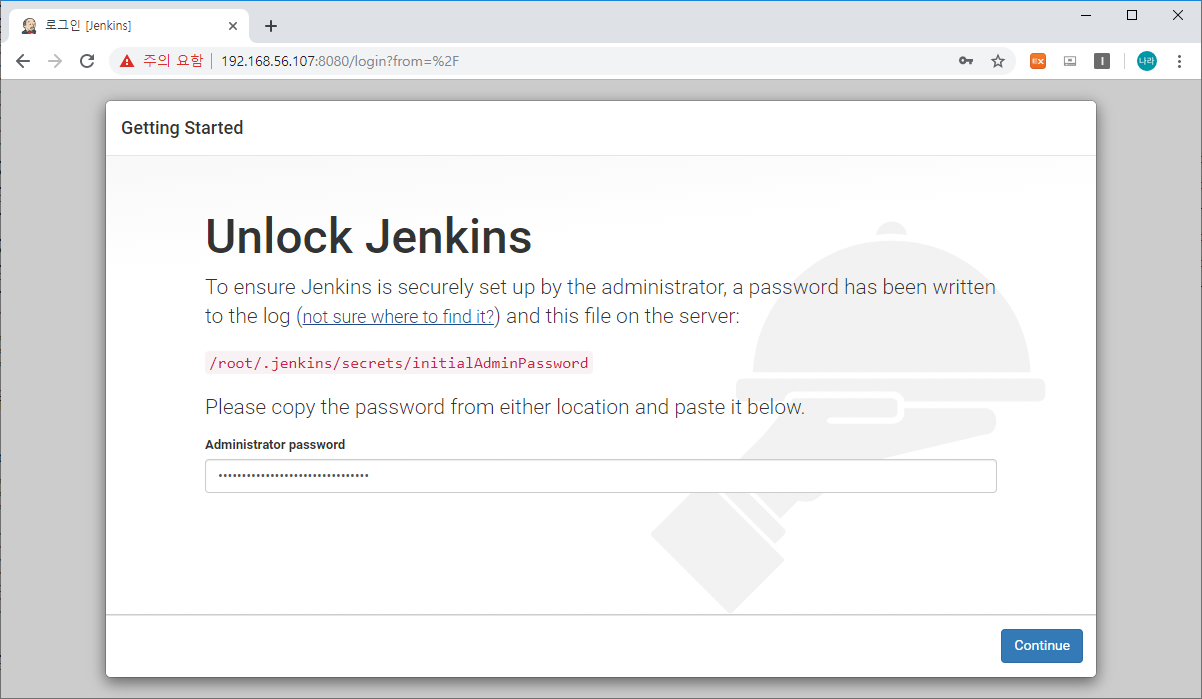Open saved passwords key icon
The height and width of the screenshot is (699, 1202).
point(965,61)
